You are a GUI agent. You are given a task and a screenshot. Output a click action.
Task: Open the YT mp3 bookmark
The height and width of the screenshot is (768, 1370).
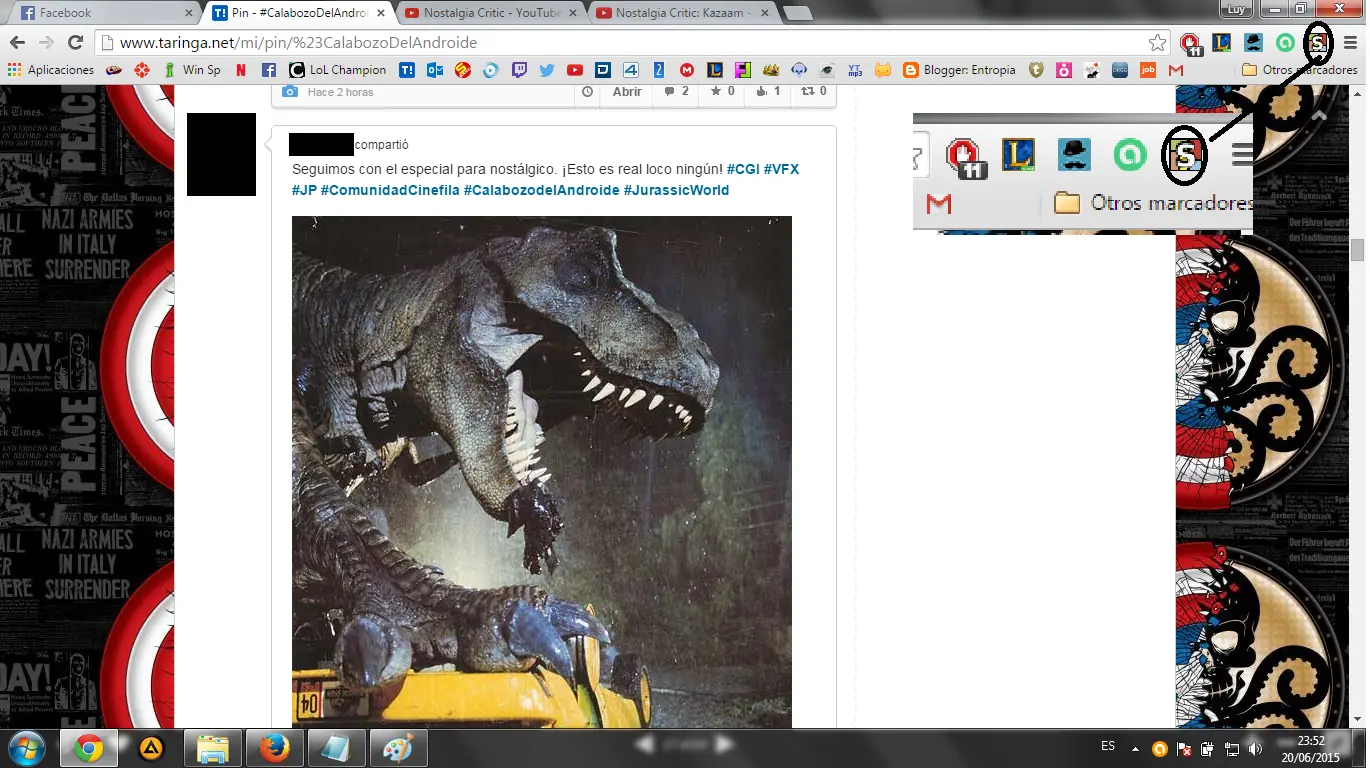pos(855,70)
